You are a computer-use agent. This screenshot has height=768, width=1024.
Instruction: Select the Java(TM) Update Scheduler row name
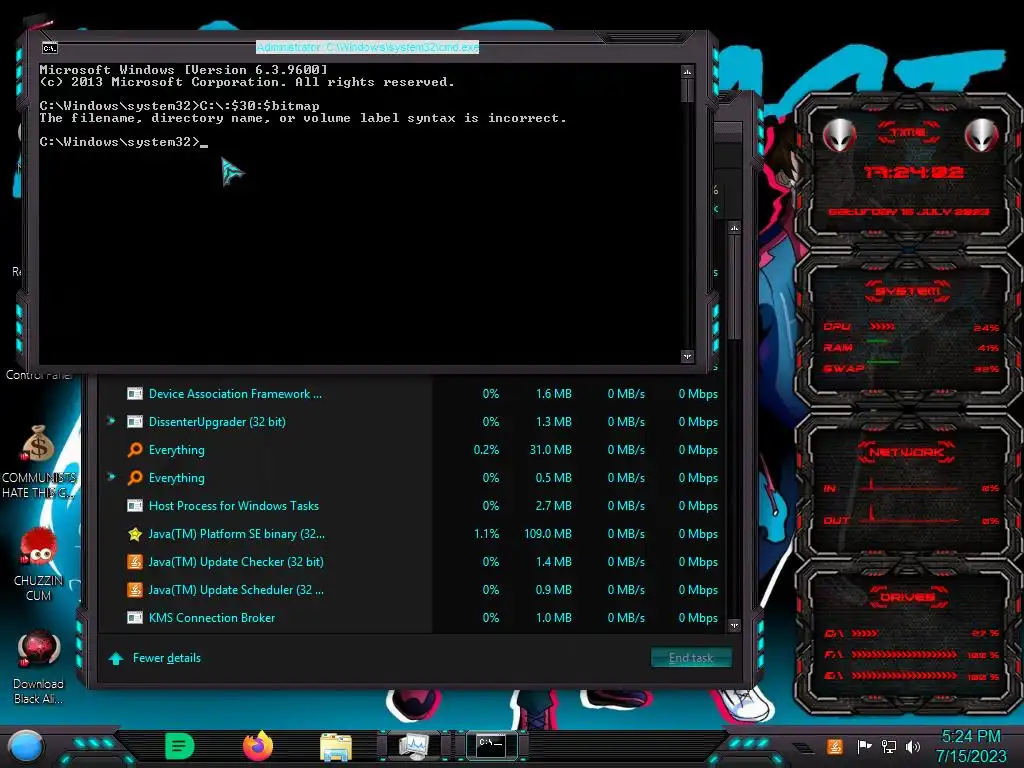(236, 590)
